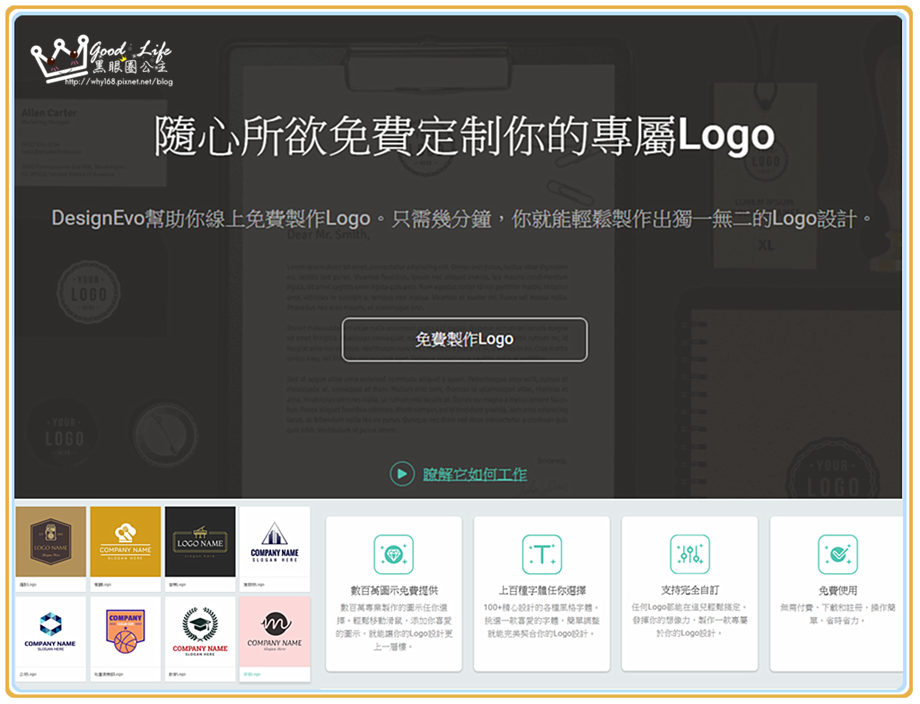Select the orange basketball shield logo template
The width and height of the screenshot is (920, 704).
coord(126,632)
